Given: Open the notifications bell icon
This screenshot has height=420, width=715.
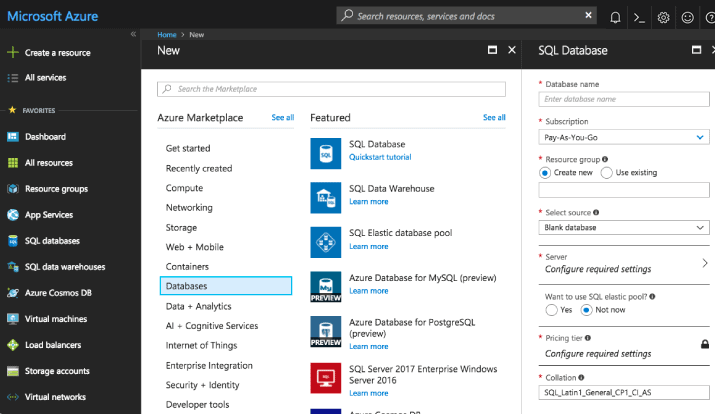Looking at the screenshot, I should 615,17.
